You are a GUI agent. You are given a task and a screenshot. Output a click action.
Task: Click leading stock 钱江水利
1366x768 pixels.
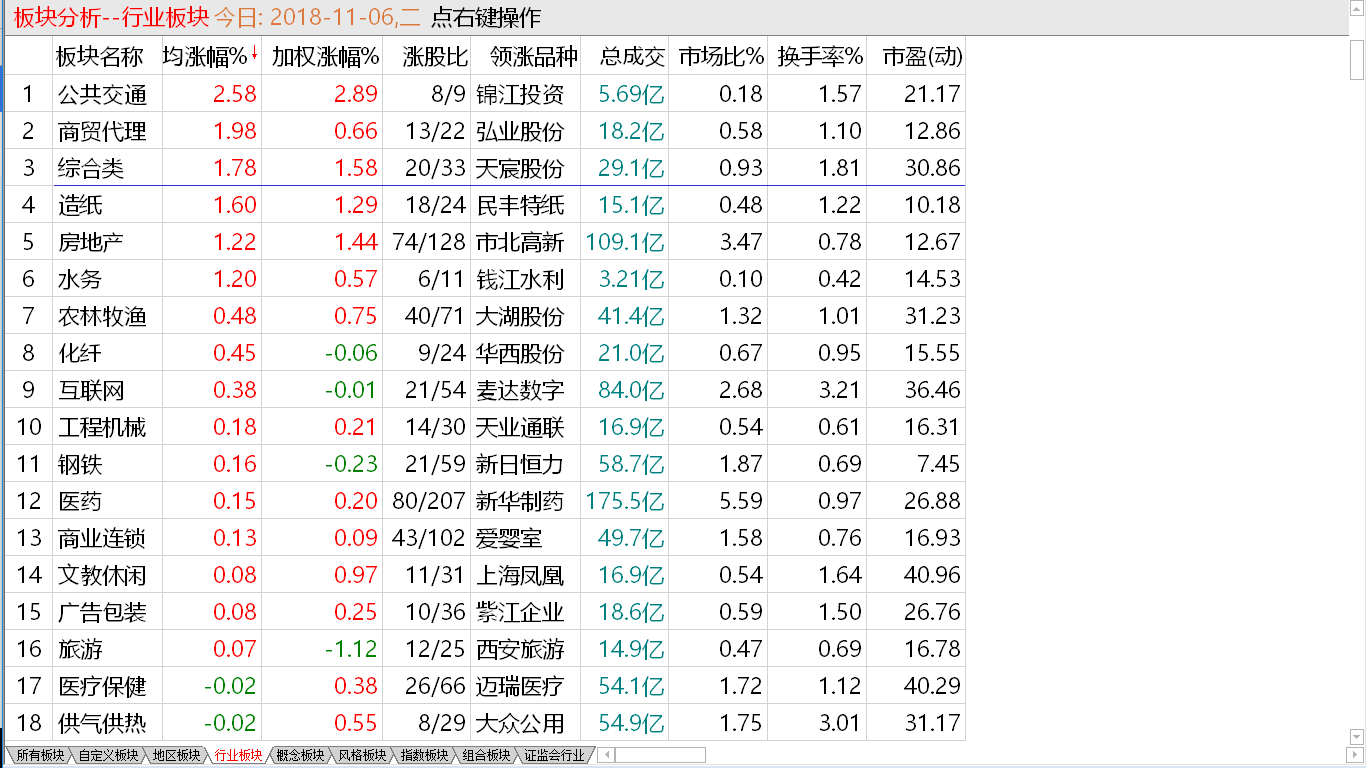click(520, 279)
